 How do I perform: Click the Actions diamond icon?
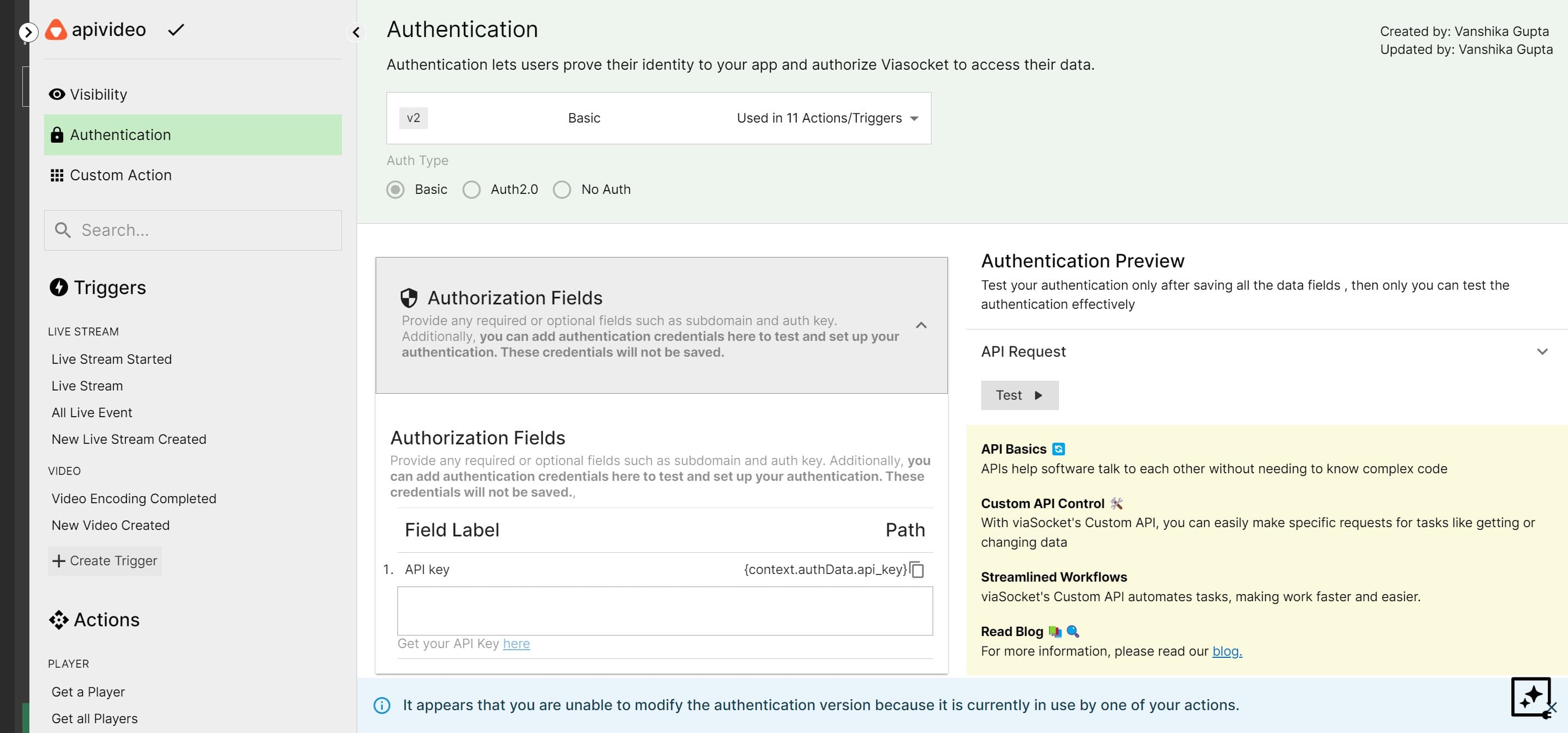pyautogui.click(x=58, y=620)
